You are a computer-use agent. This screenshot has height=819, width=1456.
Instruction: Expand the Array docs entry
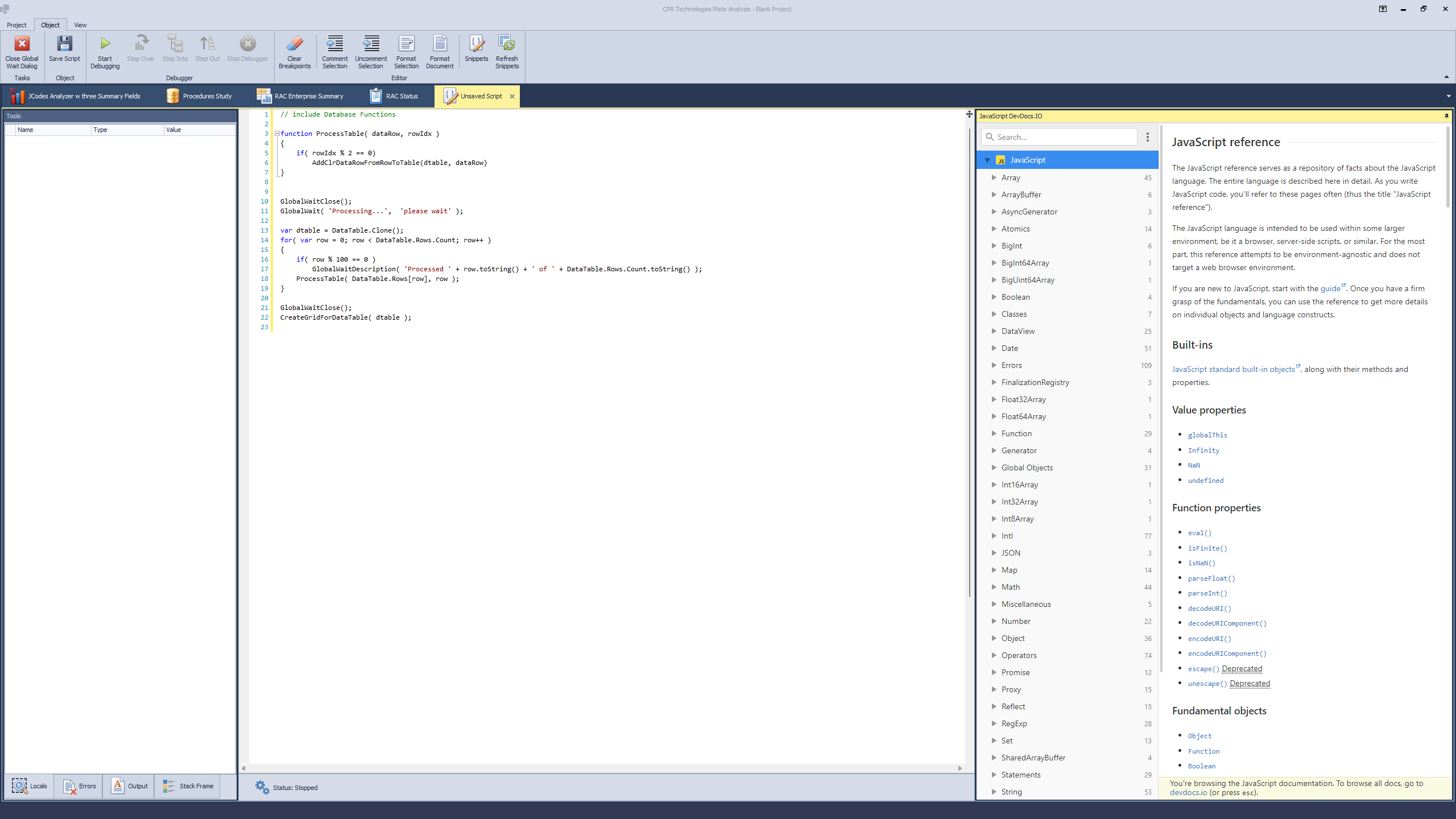(x=994, y=177)
